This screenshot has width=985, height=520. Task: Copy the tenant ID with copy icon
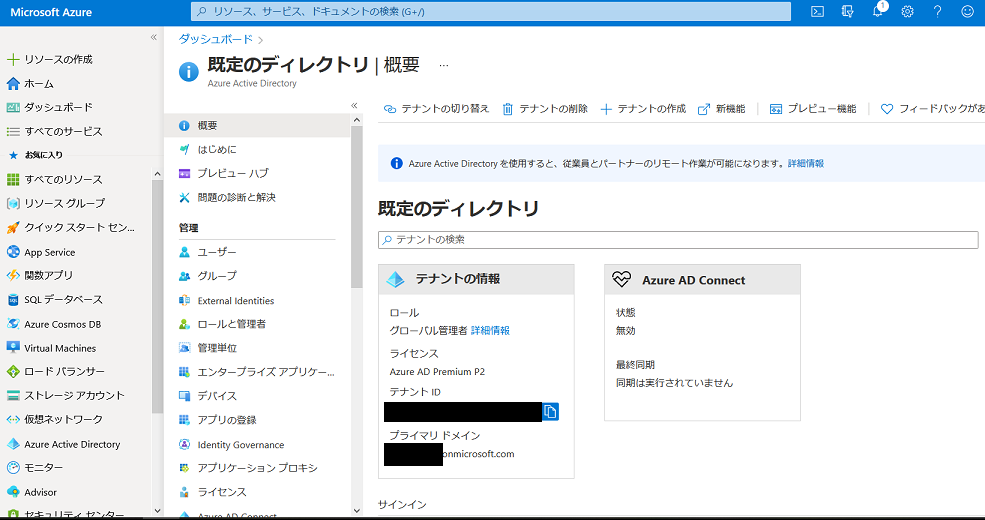550,411
